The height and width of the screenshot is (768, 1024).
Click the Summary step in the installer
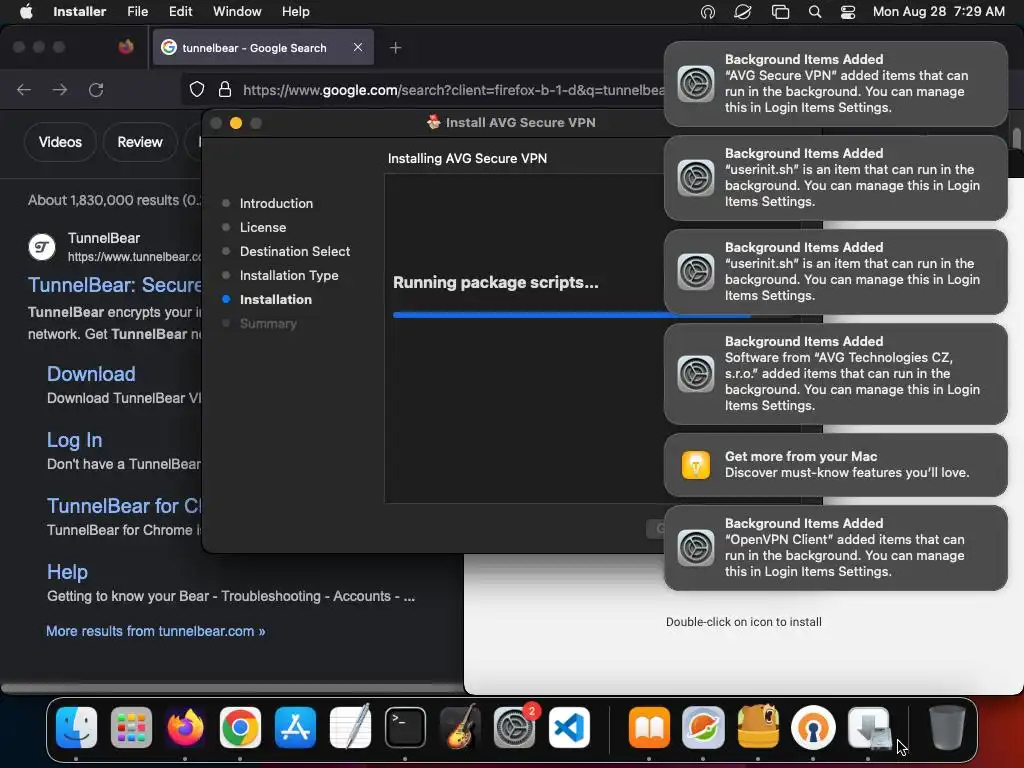tap(268, 324)
